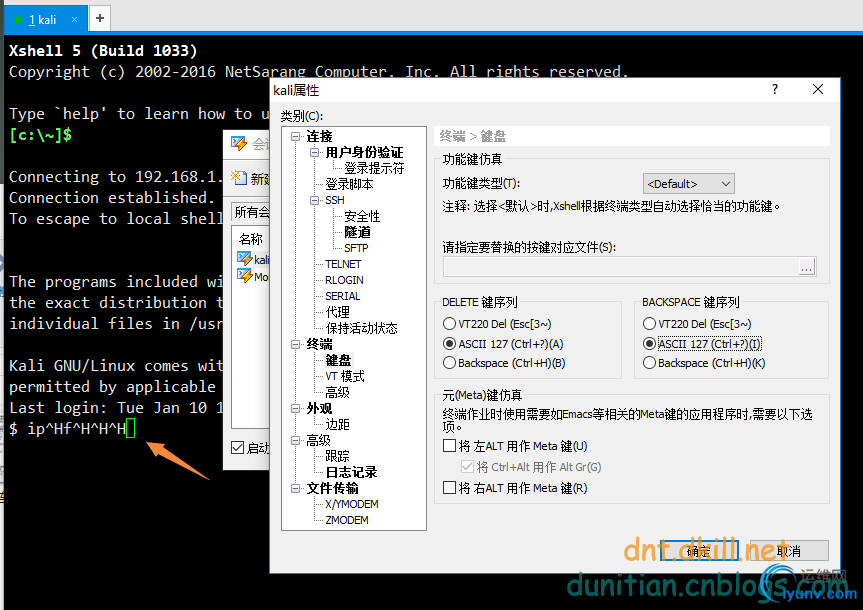Select 边距 under 外观
The height and width of the screenshot is (610, 863).
[337, 424]
